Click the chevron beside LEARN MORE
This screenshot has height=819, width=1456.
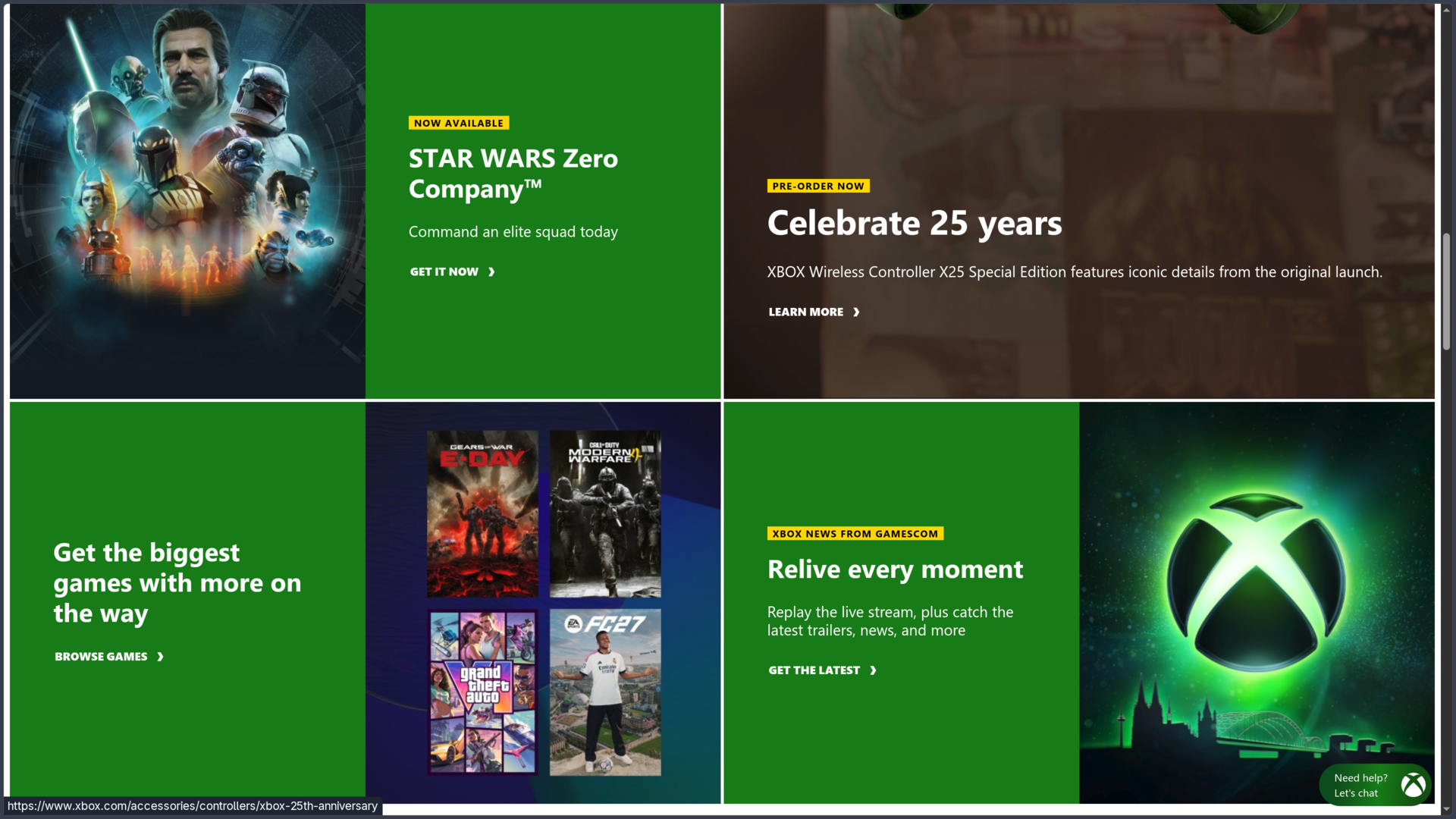click(856, 312)
